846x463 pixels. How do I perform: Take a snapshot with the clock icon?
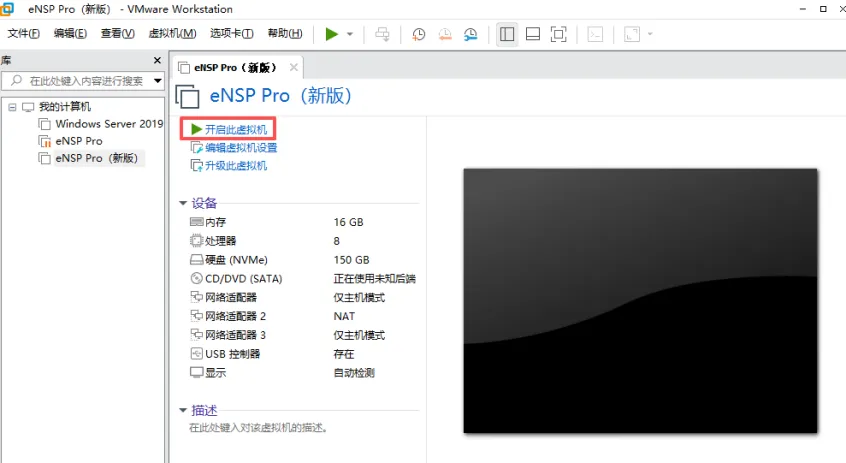418,35
